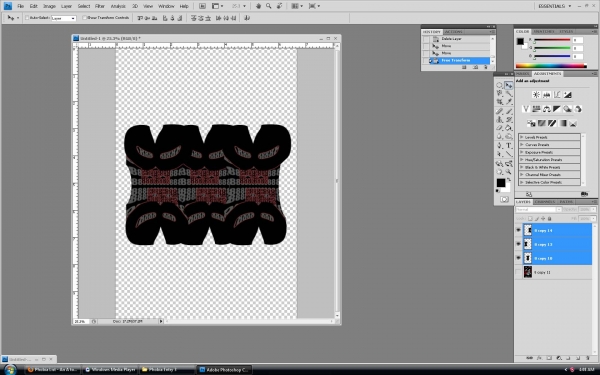Tick Show Transform Controls checkbox
This screenshot has height=375, width=600.
[85, 18]
